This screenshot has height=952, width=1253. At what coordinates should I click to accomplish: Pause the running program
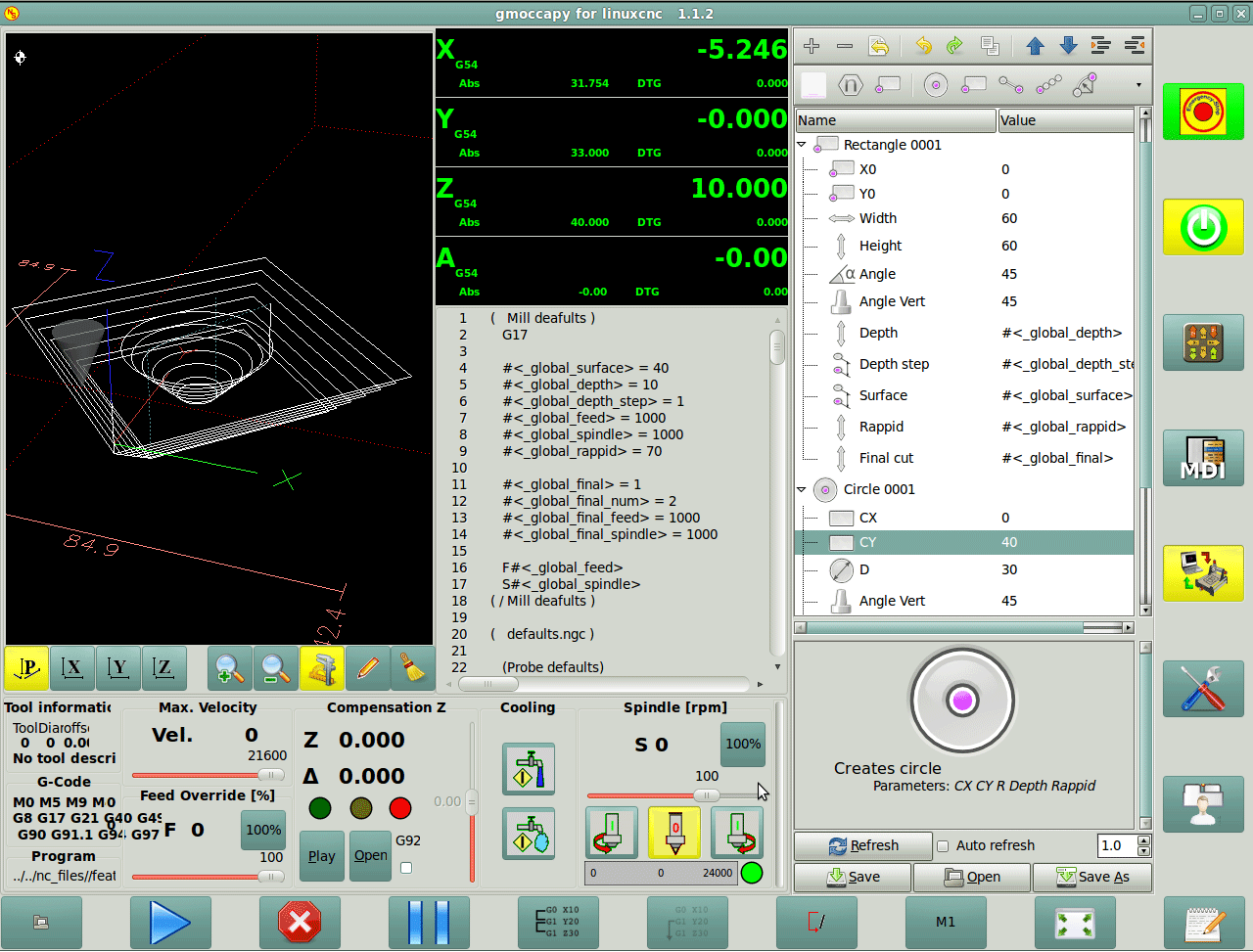(x=428, y=922)
